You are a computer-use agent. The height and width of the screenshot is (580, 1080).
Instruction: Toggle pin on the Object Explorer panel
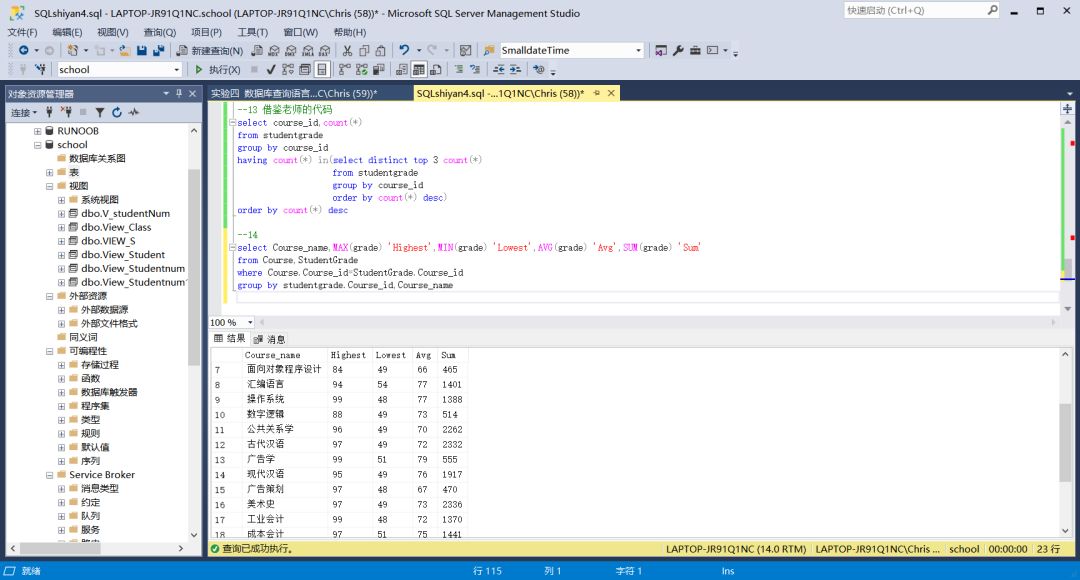pyautogui.click(x=179, y=93)
